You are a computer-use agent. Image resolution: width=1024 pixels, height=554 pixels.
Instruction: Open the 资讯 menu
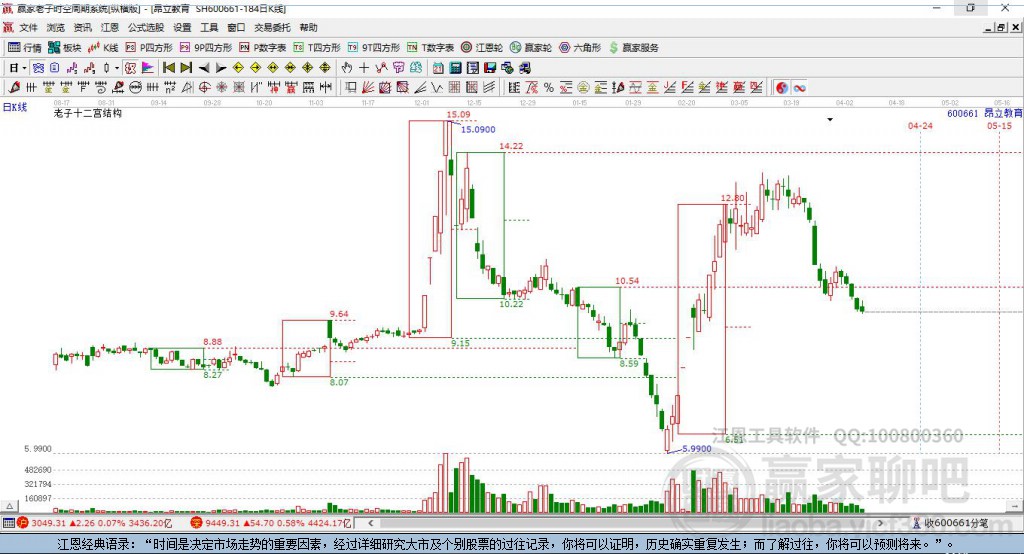point(82,27)
